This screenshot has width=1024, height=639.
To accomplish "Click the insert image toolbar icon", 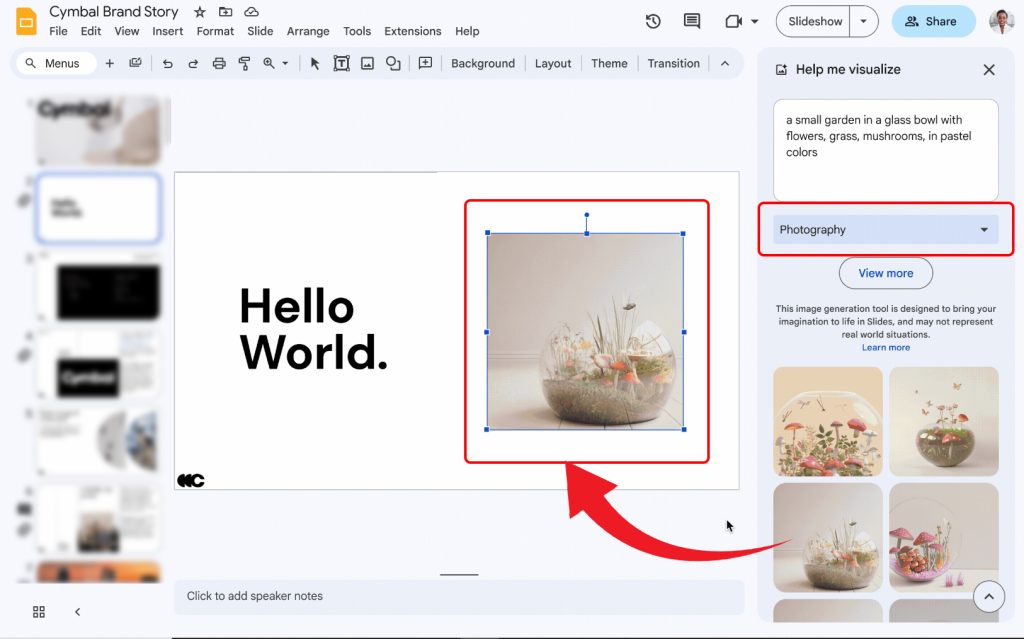I will point(367,63).
